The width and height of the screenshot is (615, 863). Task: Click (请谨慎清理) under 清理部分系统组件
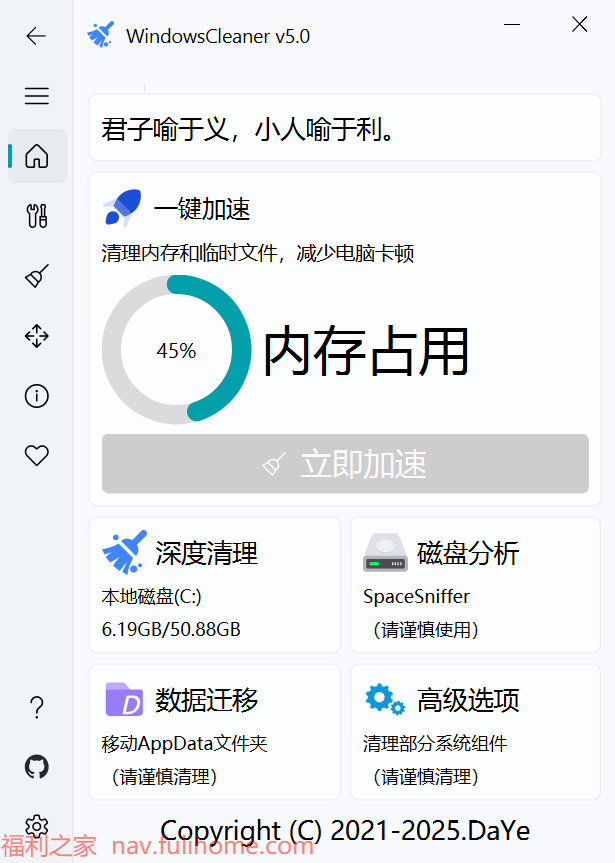pyautogui.click(x=426, y=777)
